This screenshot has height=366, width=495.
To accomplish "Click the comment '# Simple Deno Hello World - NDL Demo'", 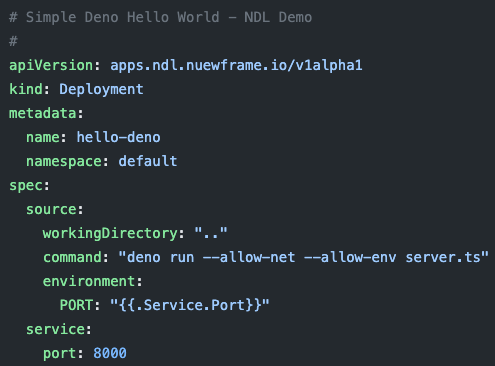I will pos(161,17).
